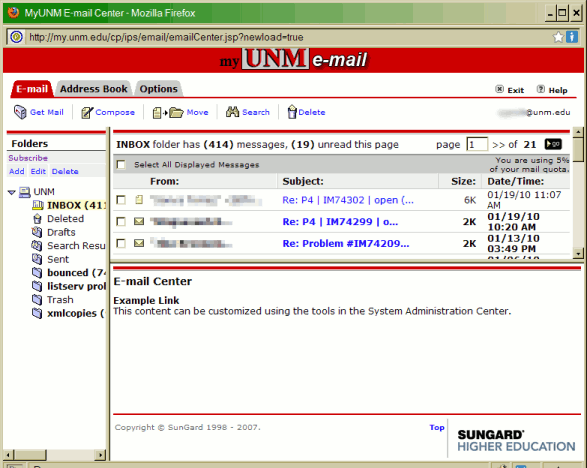
Task: Click the Sent folder icon
Action: point(37,259)
